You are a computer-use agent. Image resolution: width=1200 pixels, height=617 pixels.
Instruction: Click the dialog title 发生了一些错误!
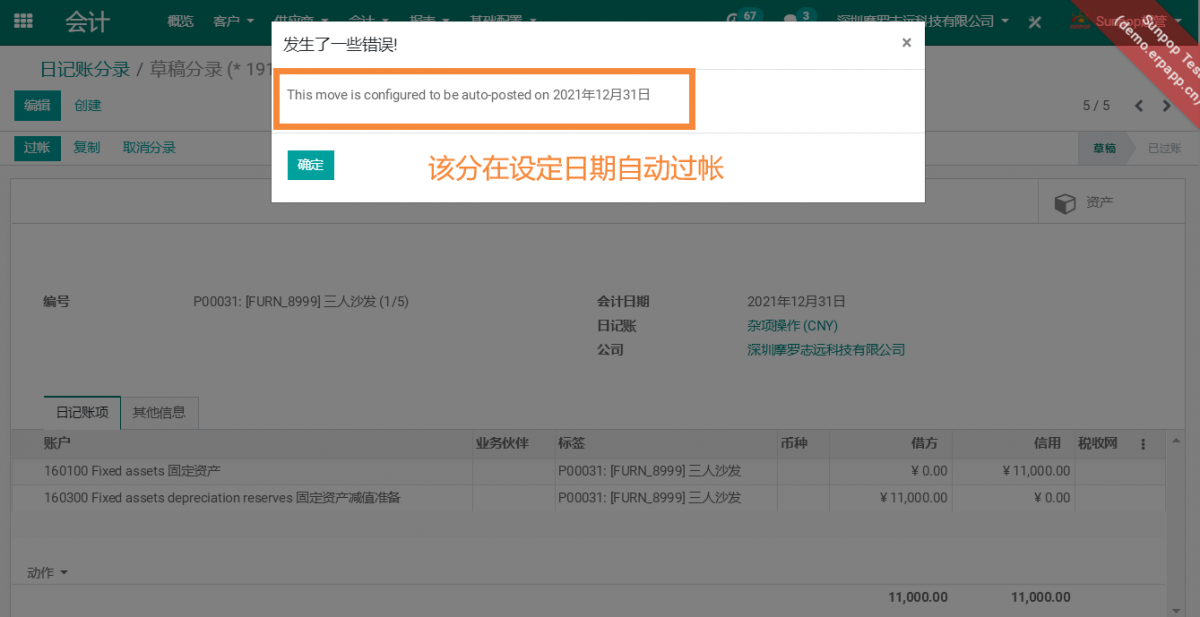(341, 44)
